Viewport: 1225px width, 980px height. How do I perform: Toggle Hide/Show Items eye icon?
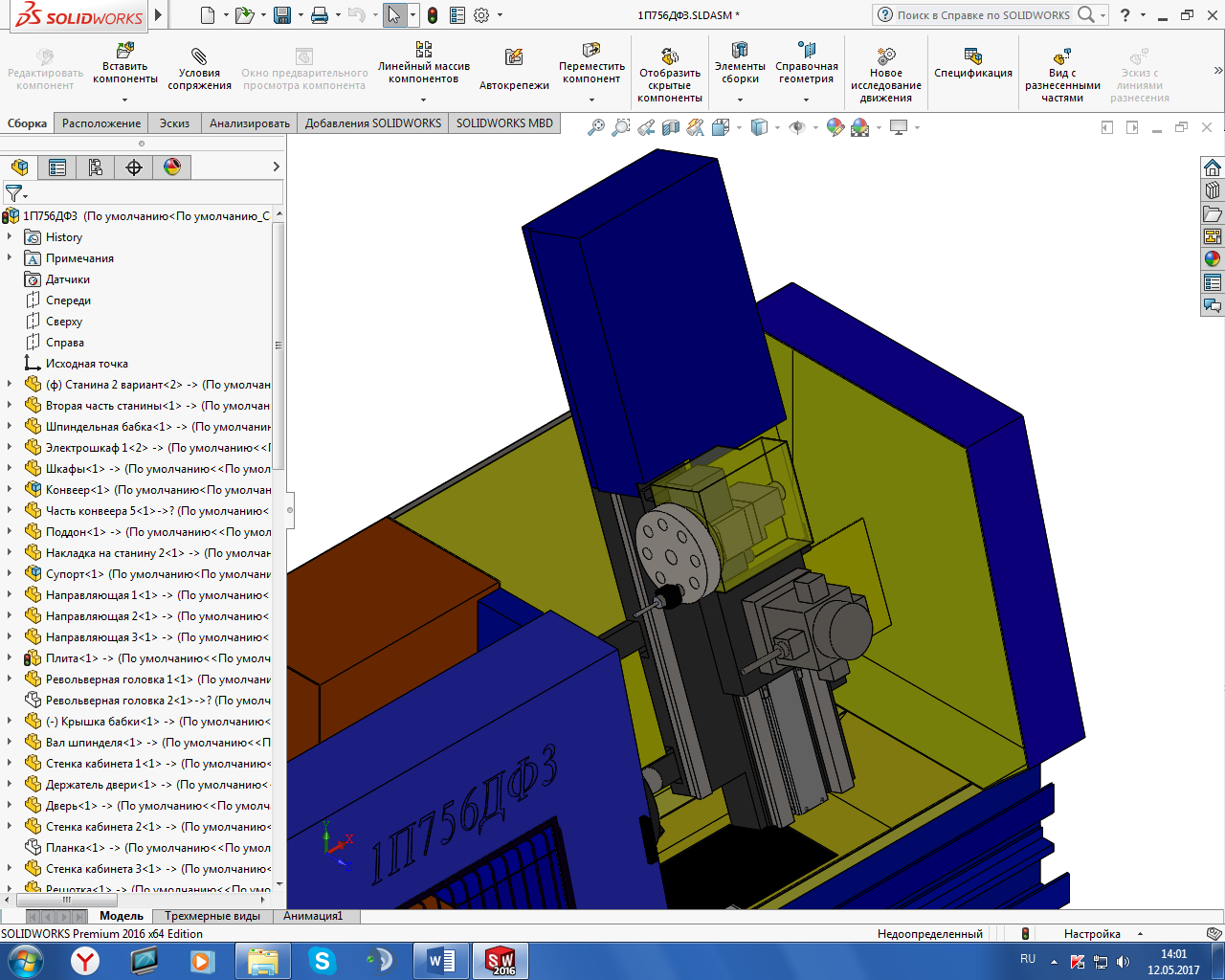point(796,127)
